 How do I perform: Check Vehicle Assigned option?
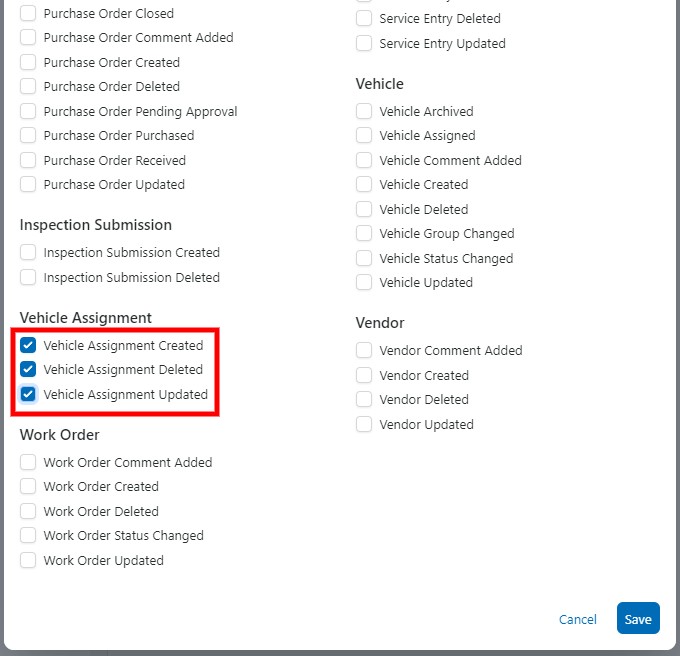(364, 135)
